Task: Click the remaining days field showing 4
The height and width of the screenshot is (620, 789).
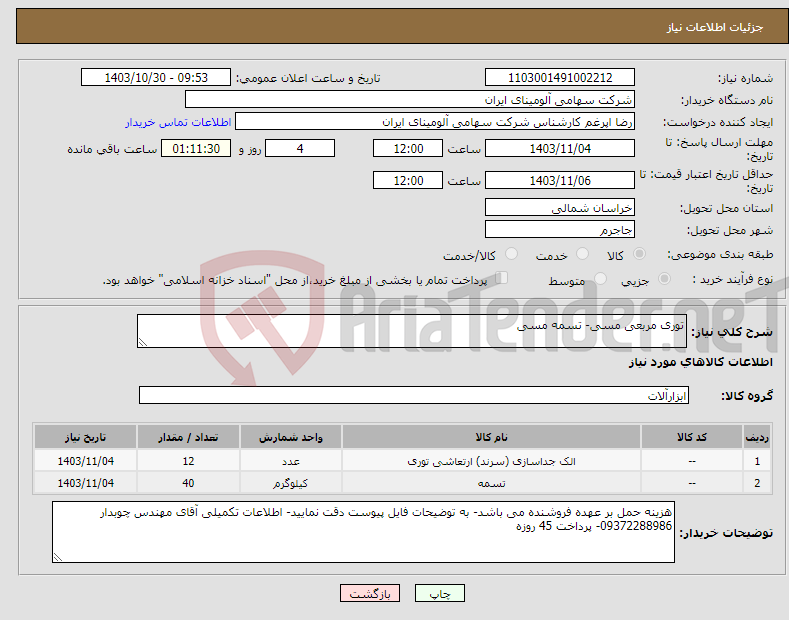Action: 300,148
